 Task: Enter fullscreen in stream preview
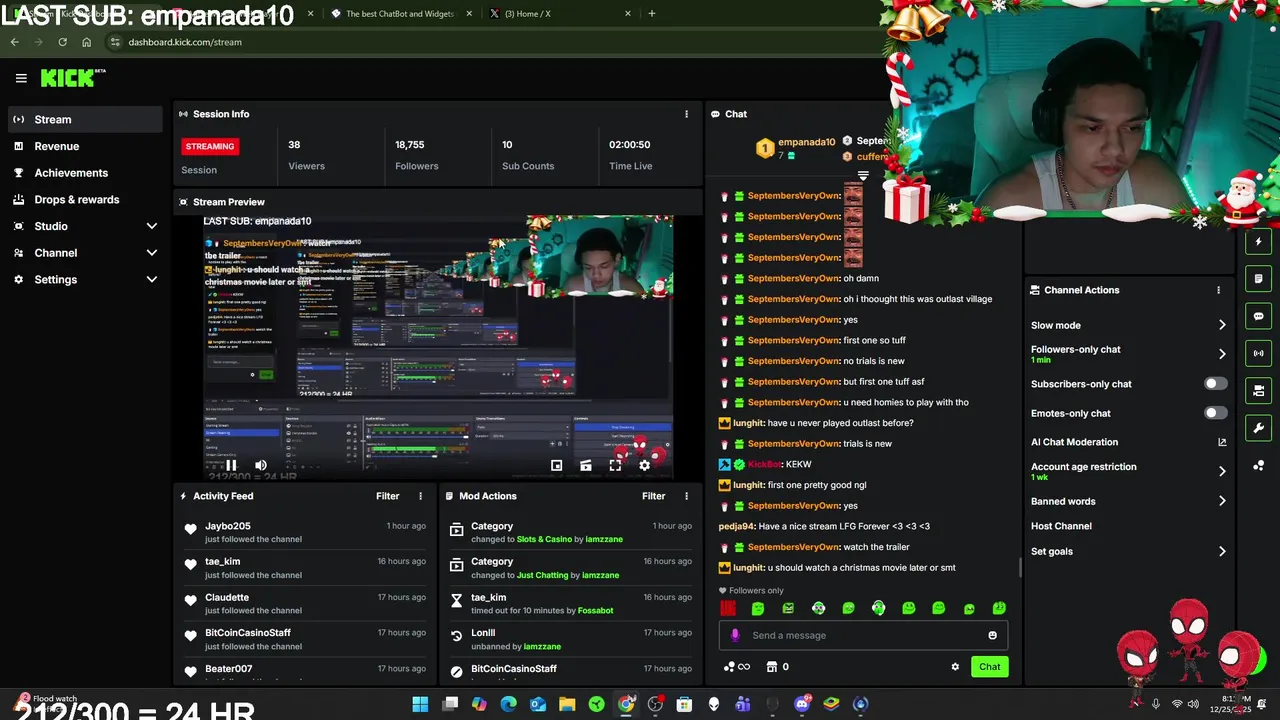(x=615, y=465)
